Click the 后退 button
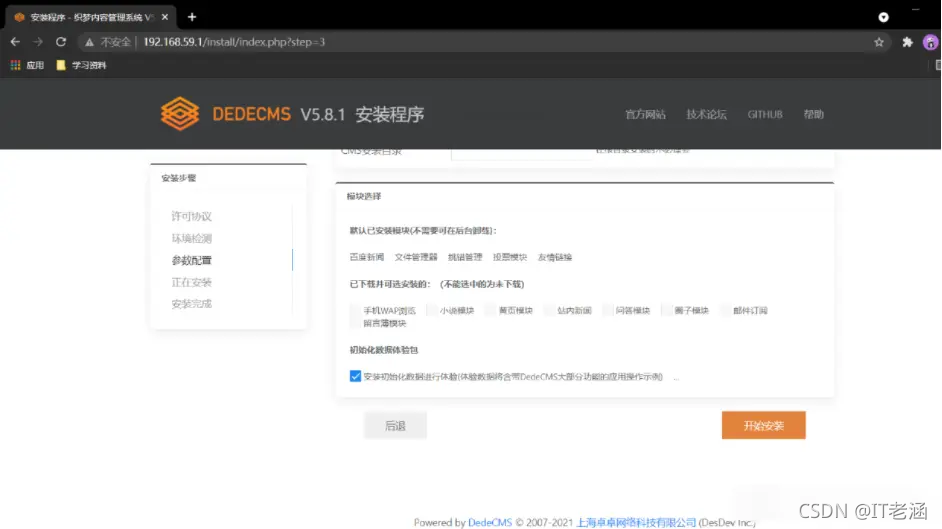 395,425
